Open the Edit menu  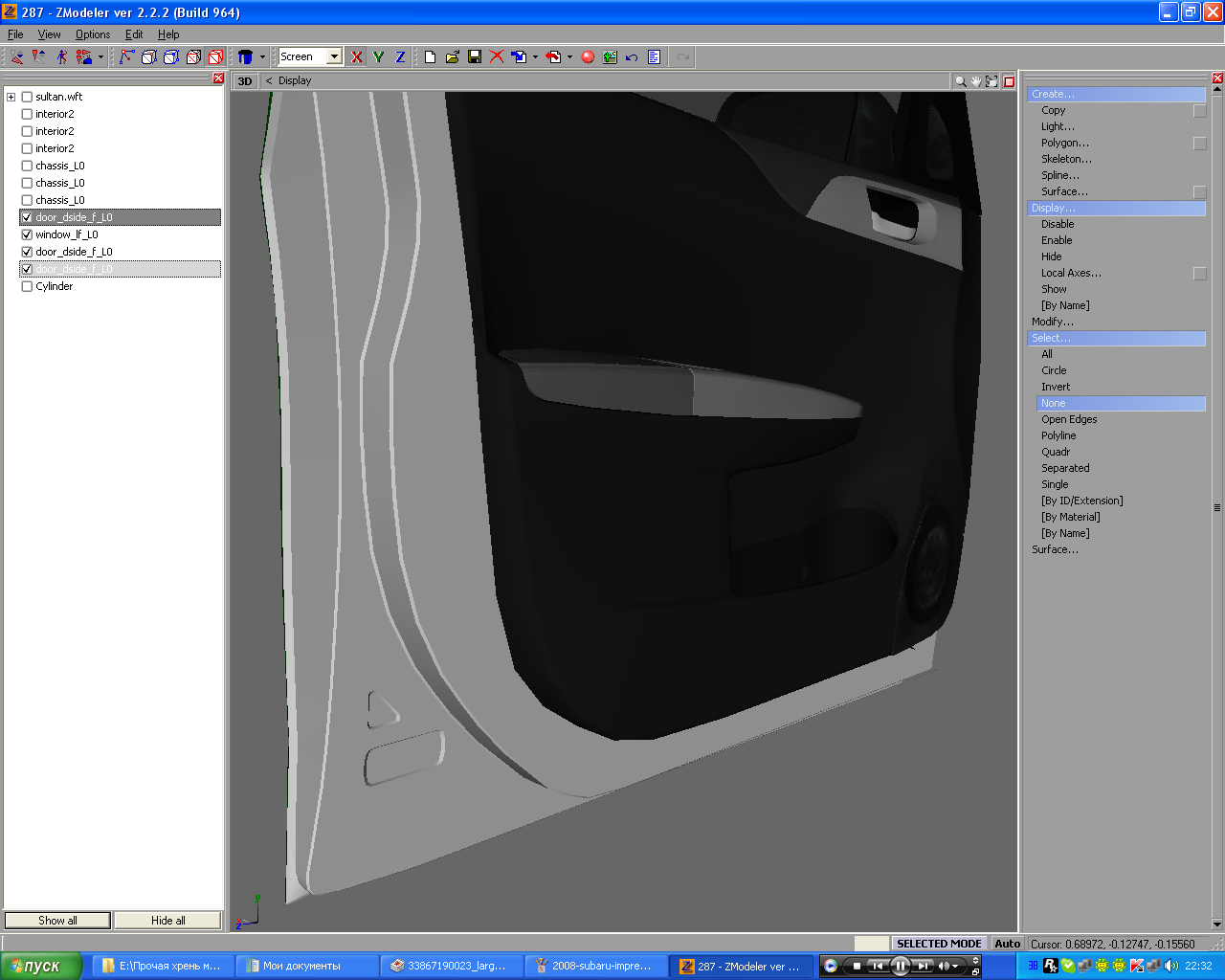pos(134,34)
